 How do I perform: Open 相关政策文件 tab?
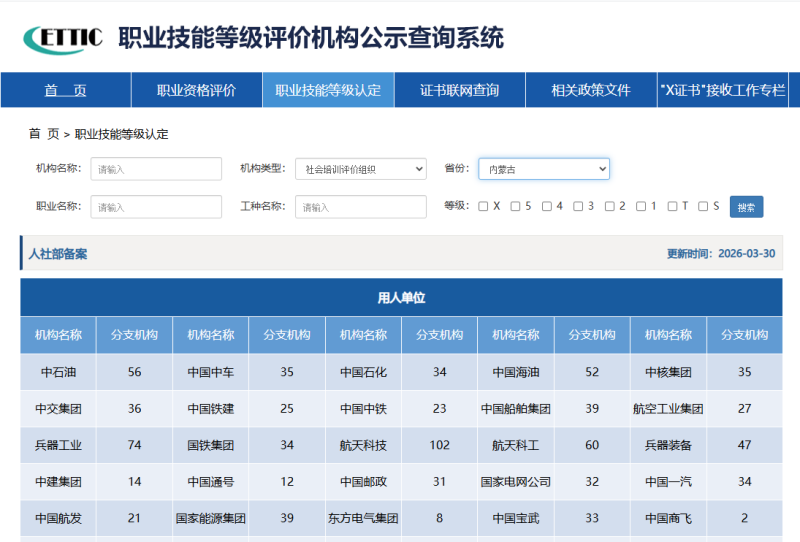coord(591,90)
